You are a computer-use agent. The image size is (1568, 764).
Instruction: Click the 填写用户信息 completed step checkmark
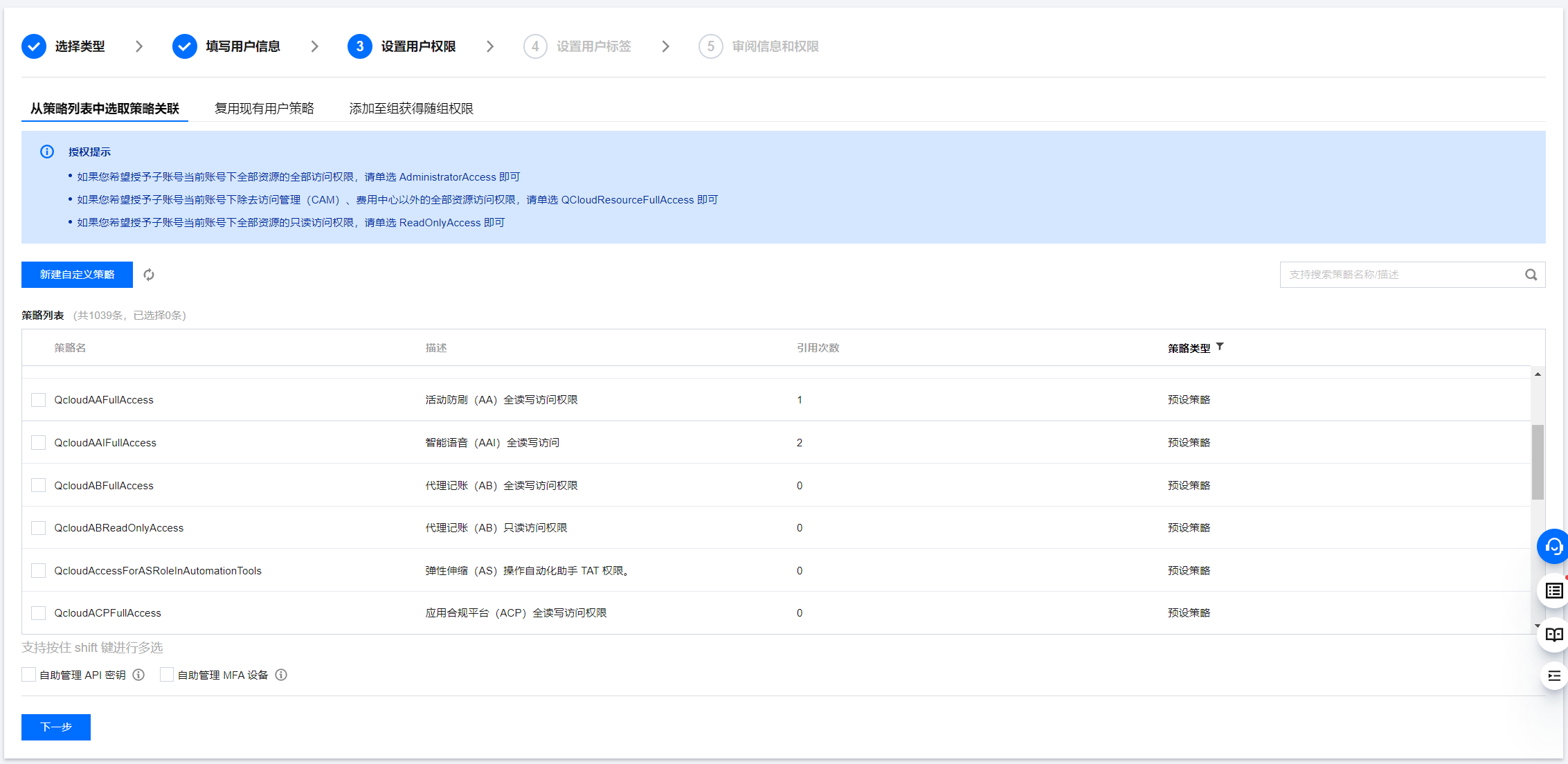point(185,46)
